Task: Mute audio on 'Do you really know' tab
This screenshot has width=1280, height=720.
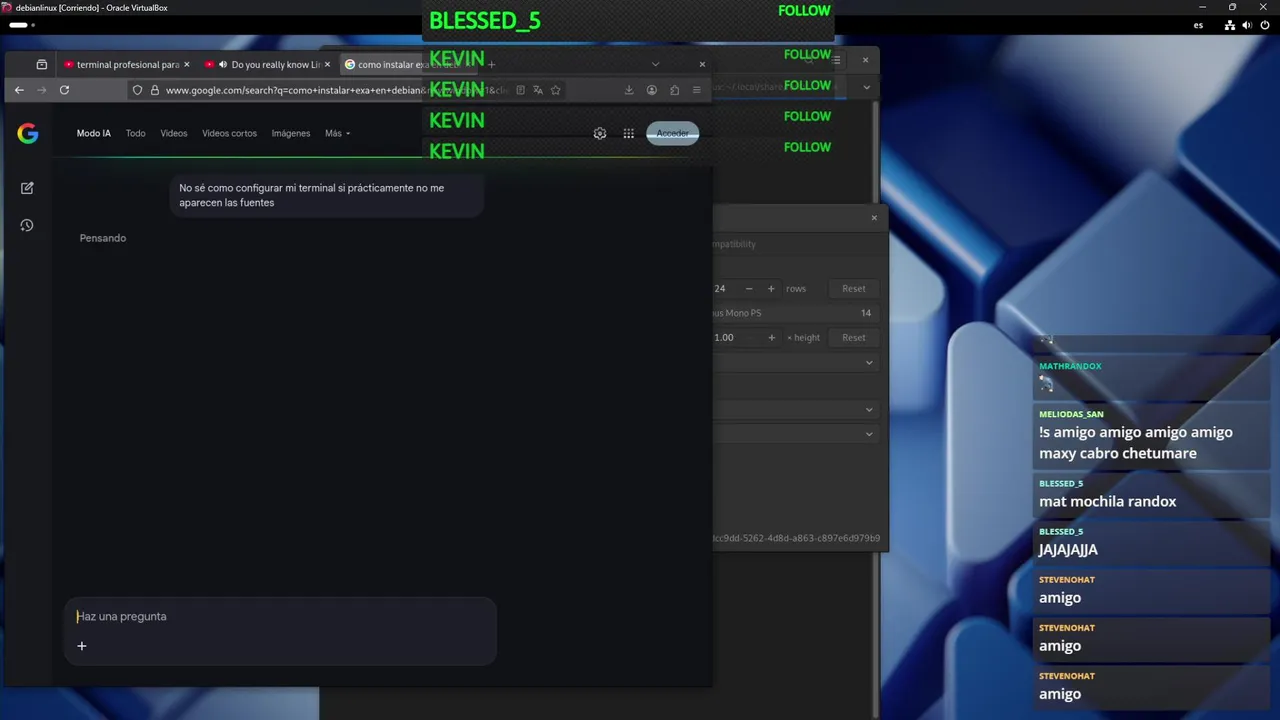Action: (223, 64)
